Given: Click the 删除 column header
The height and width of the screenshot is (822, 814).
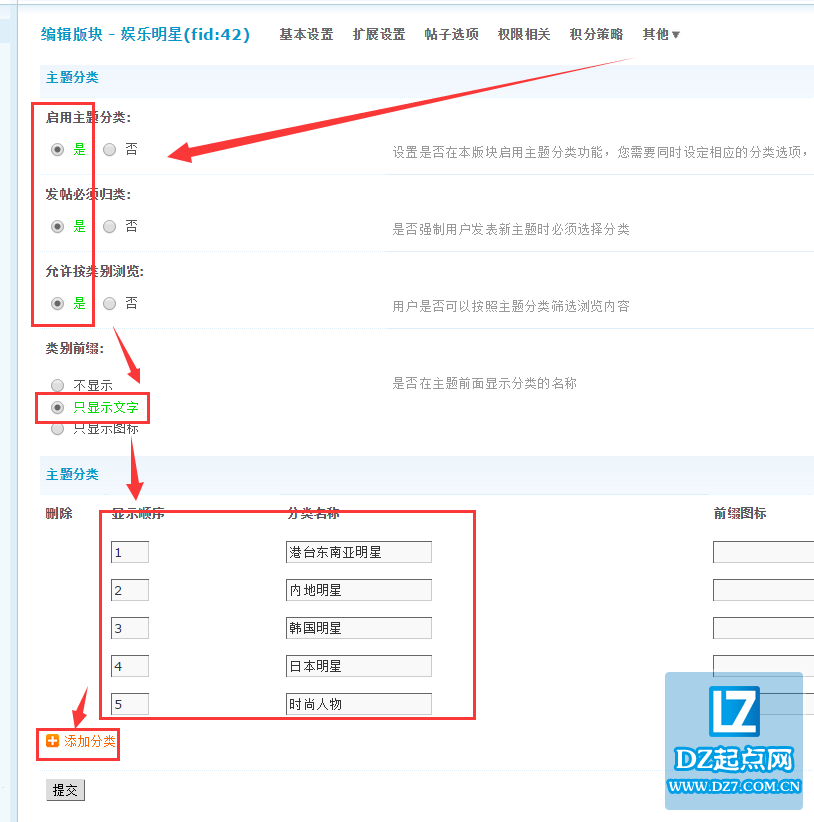Looking at the screenshot, I should [x=59, y=513].
